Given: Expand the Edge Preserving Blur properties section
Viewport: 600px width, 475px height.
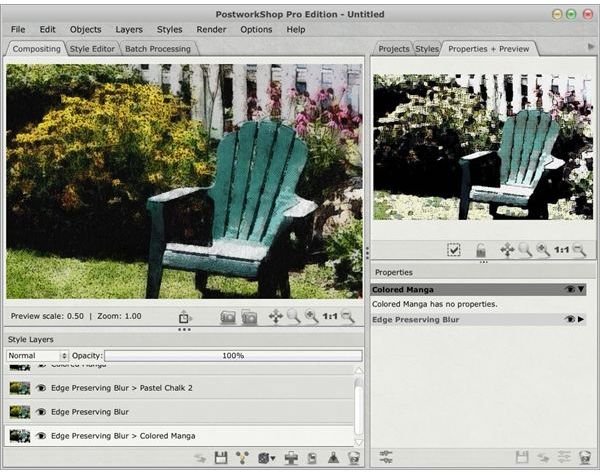Looking at the screenshot, I should tap(581, 319).
